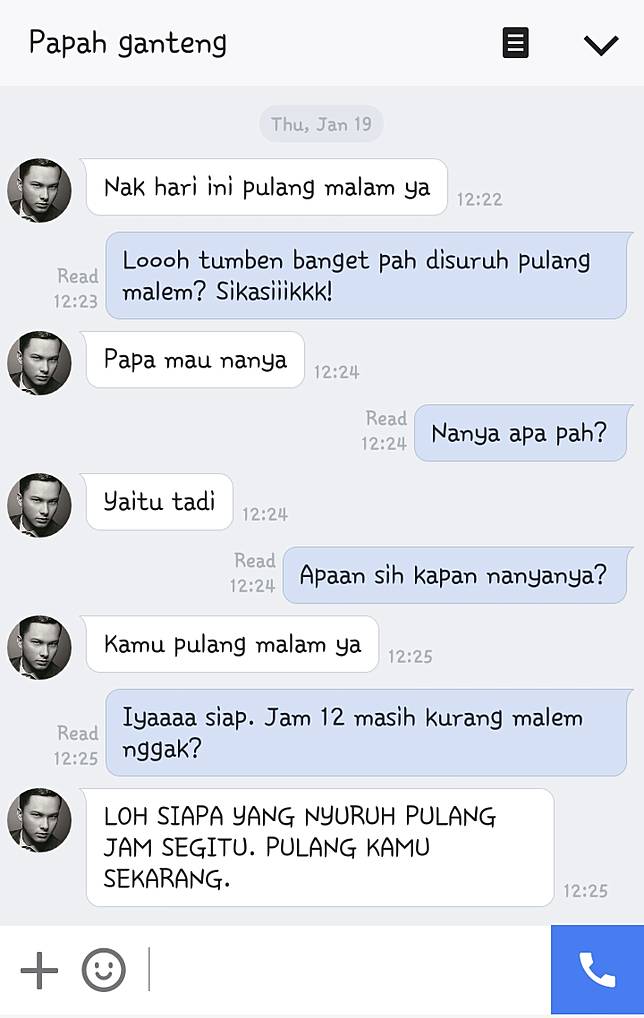Open the smiley emoji picker
Screen dimensions: 644x1018
(x=103, y=970)
